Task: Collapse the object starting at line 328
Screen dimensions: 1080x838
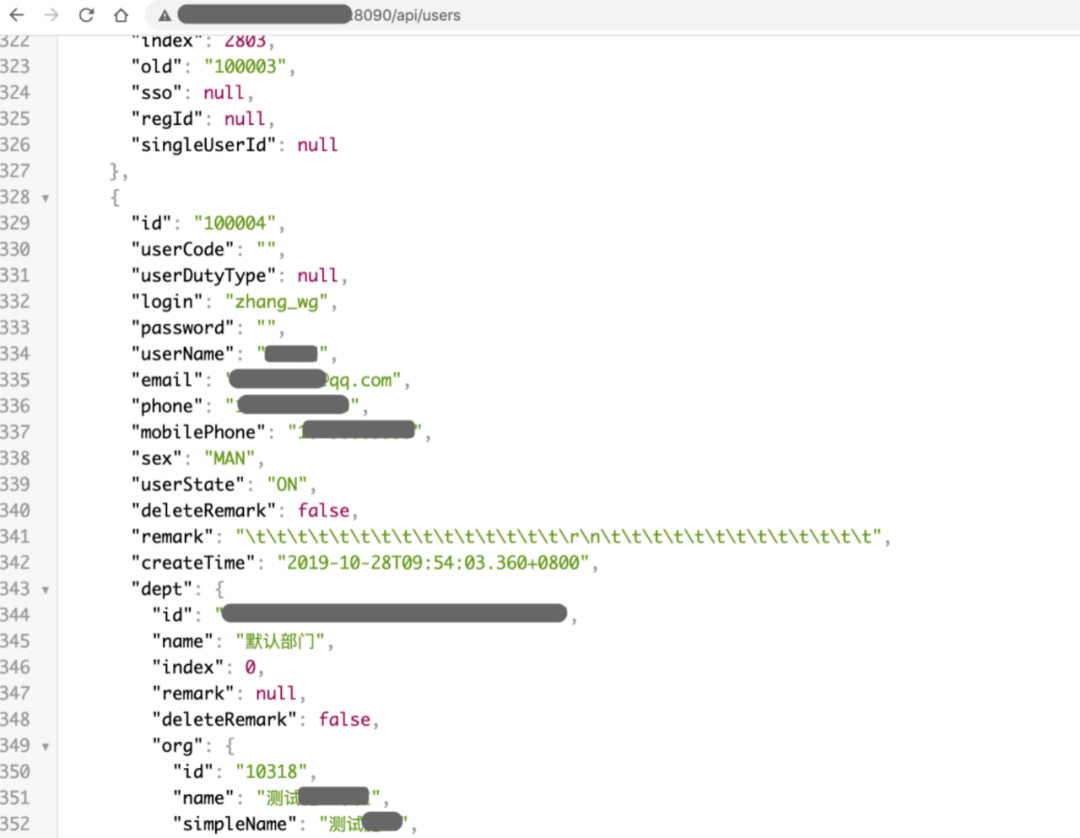Action: point(45,198)
